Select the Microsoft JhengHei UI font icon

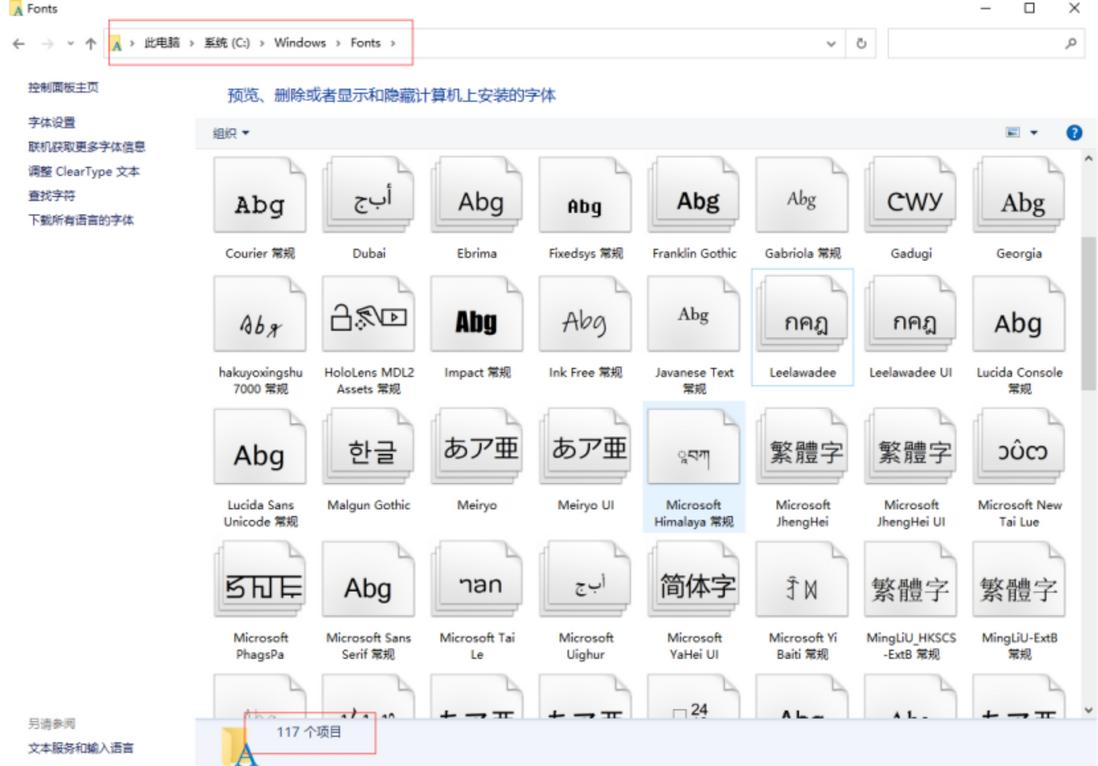[x=911, y=447]
